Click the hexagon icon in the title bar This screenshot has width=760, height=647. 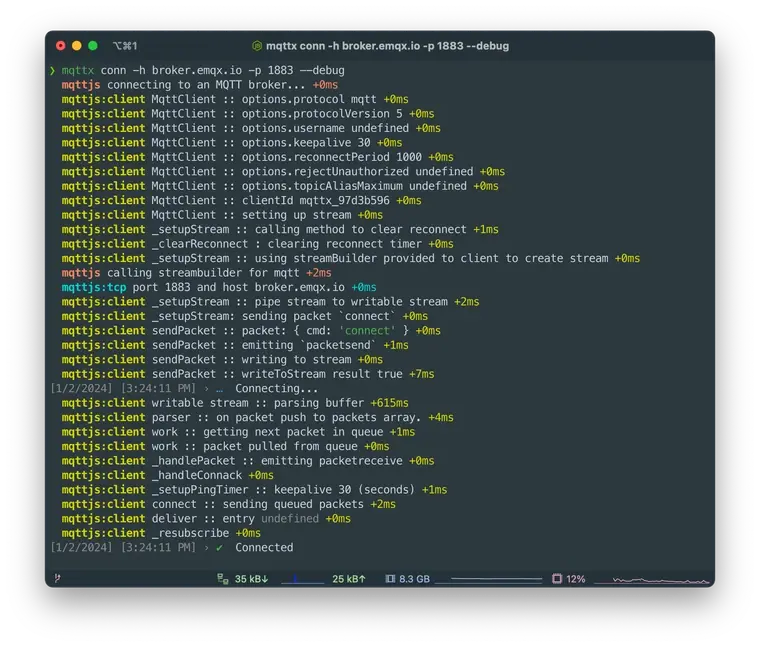[x=257, y=46]
